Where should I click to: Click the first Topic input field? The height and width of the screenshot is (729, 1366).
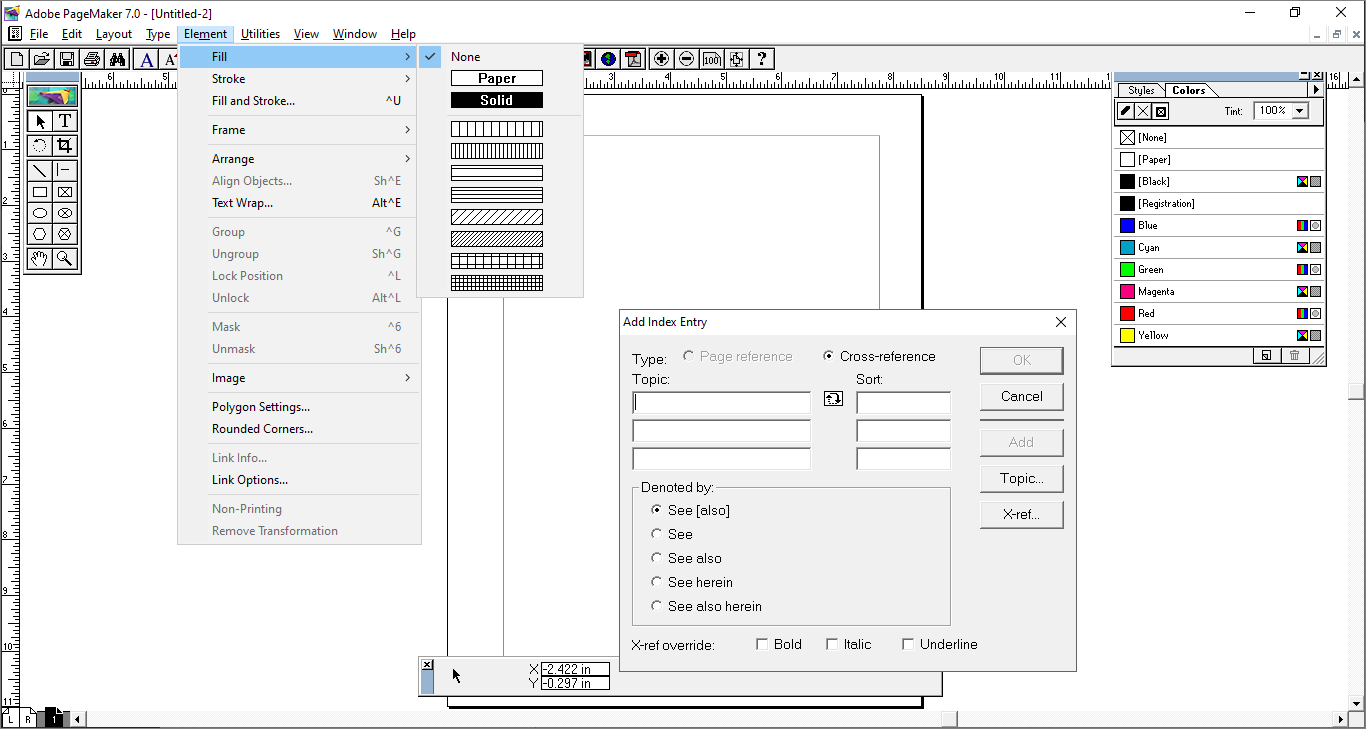(720, 402)
